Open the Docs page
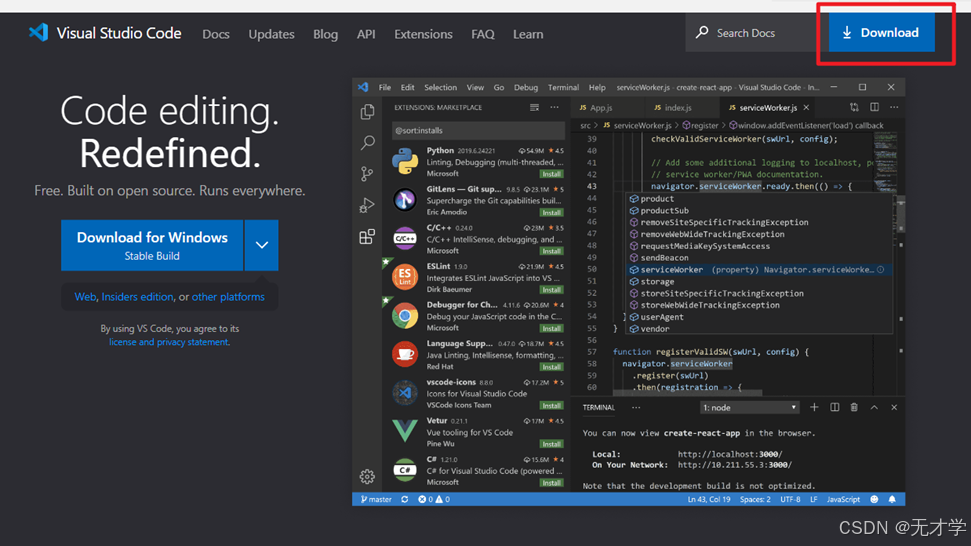Viewport: 971px width, 546px height. (x=216, y=34)
